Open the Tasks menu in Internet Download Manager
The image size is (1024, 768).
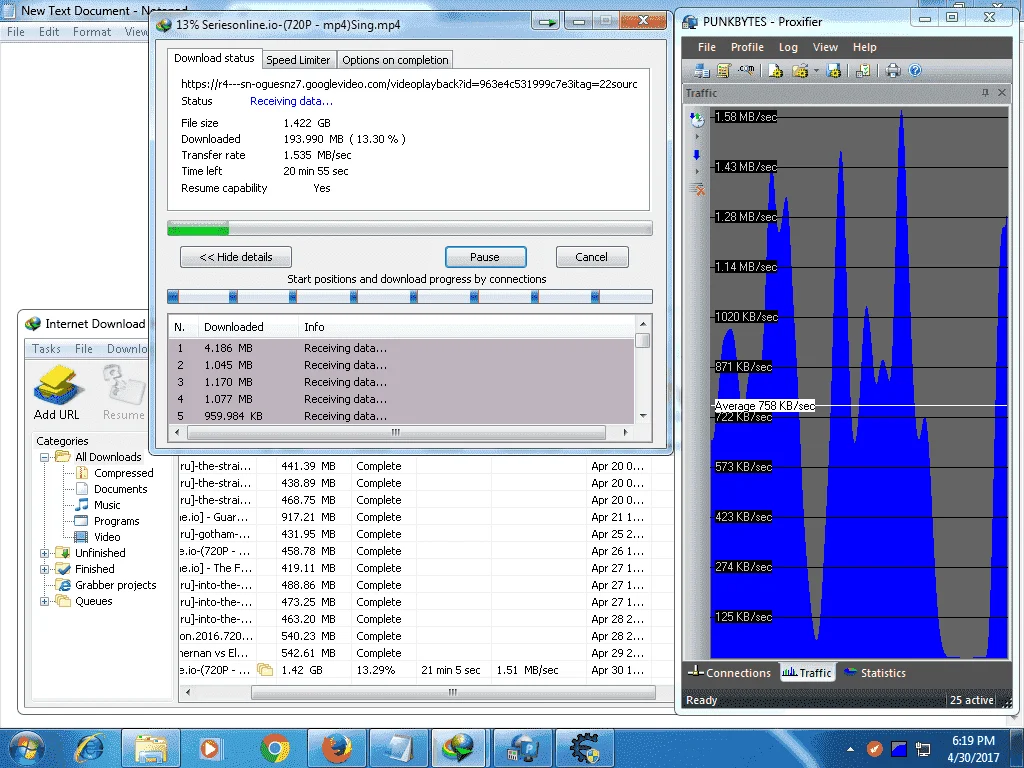(x=46, y=349)
